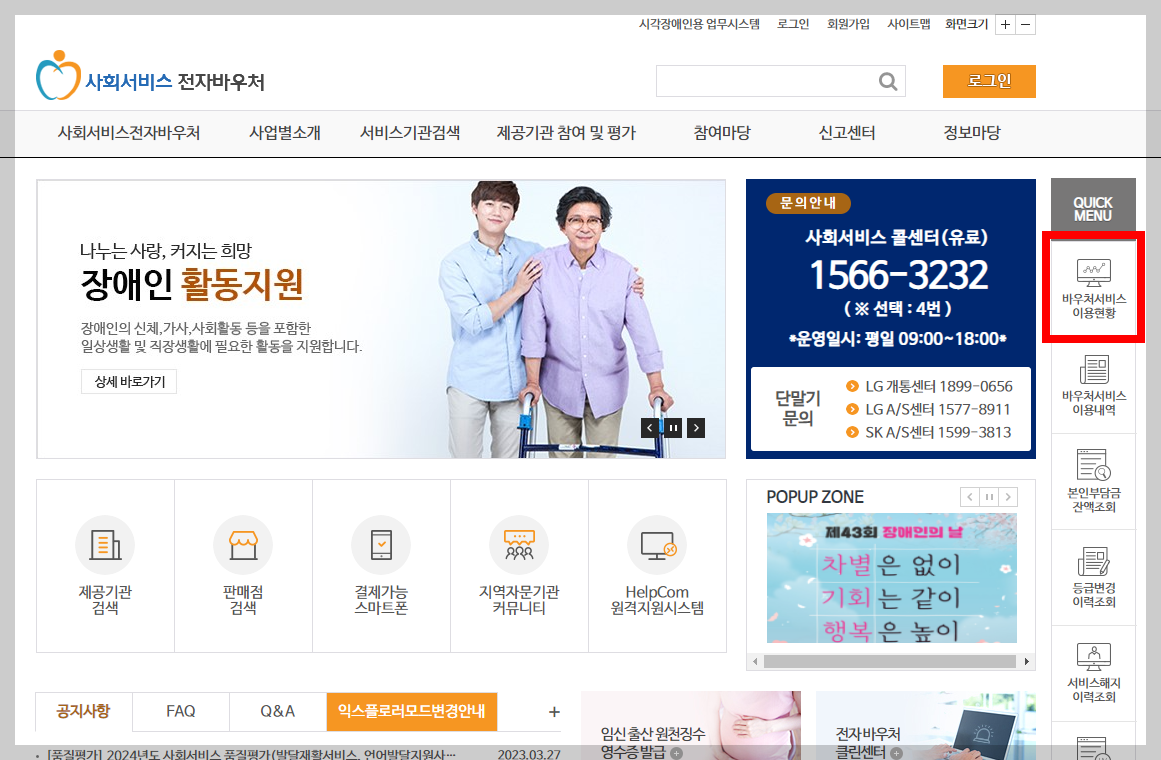Pause the POPUP ZONE rotation

point(989,497)
